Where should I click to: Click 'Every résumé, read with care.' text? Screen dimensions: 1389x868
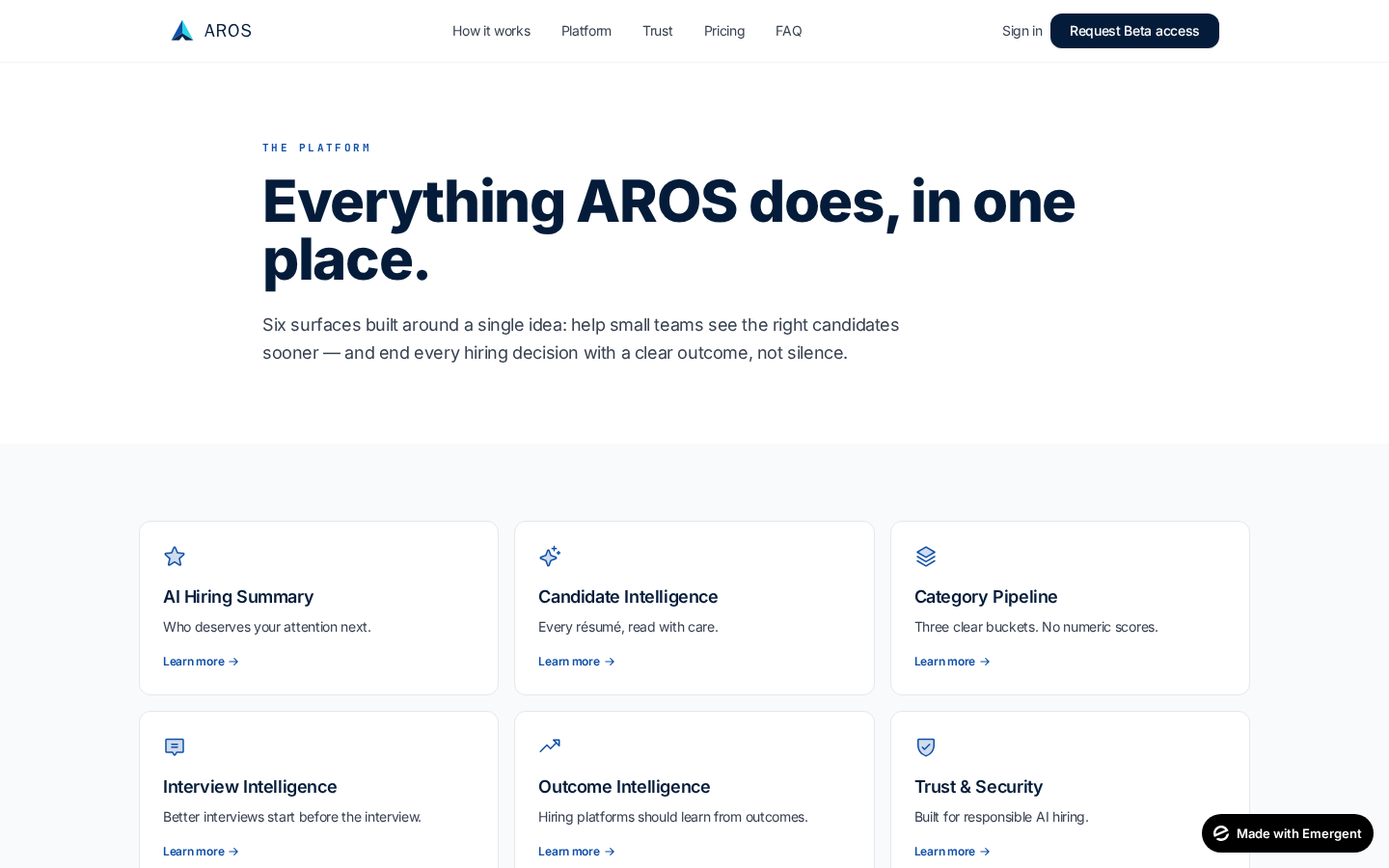click(628, 627)
